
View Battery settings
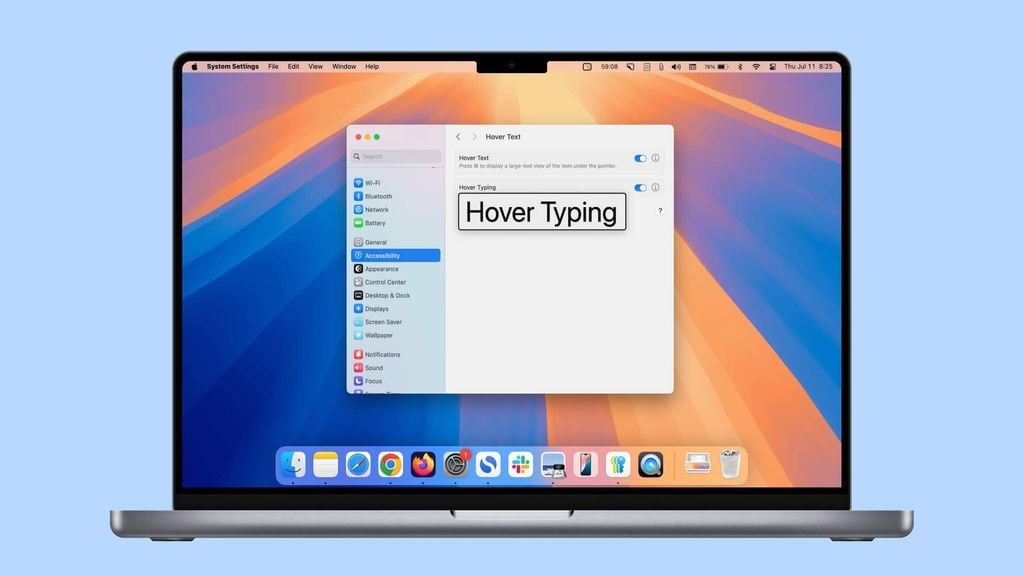(378, 223)
